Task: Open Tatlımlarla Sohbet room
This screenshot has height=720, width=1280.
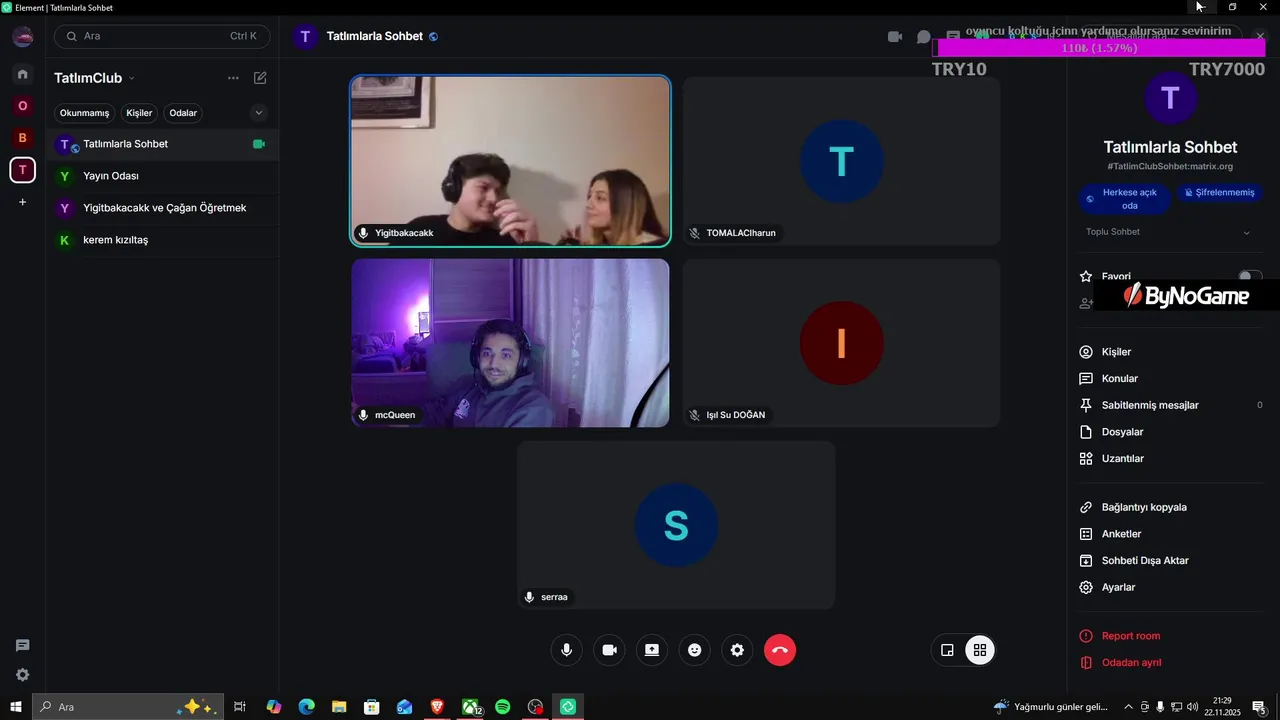Action: point(162,144)
